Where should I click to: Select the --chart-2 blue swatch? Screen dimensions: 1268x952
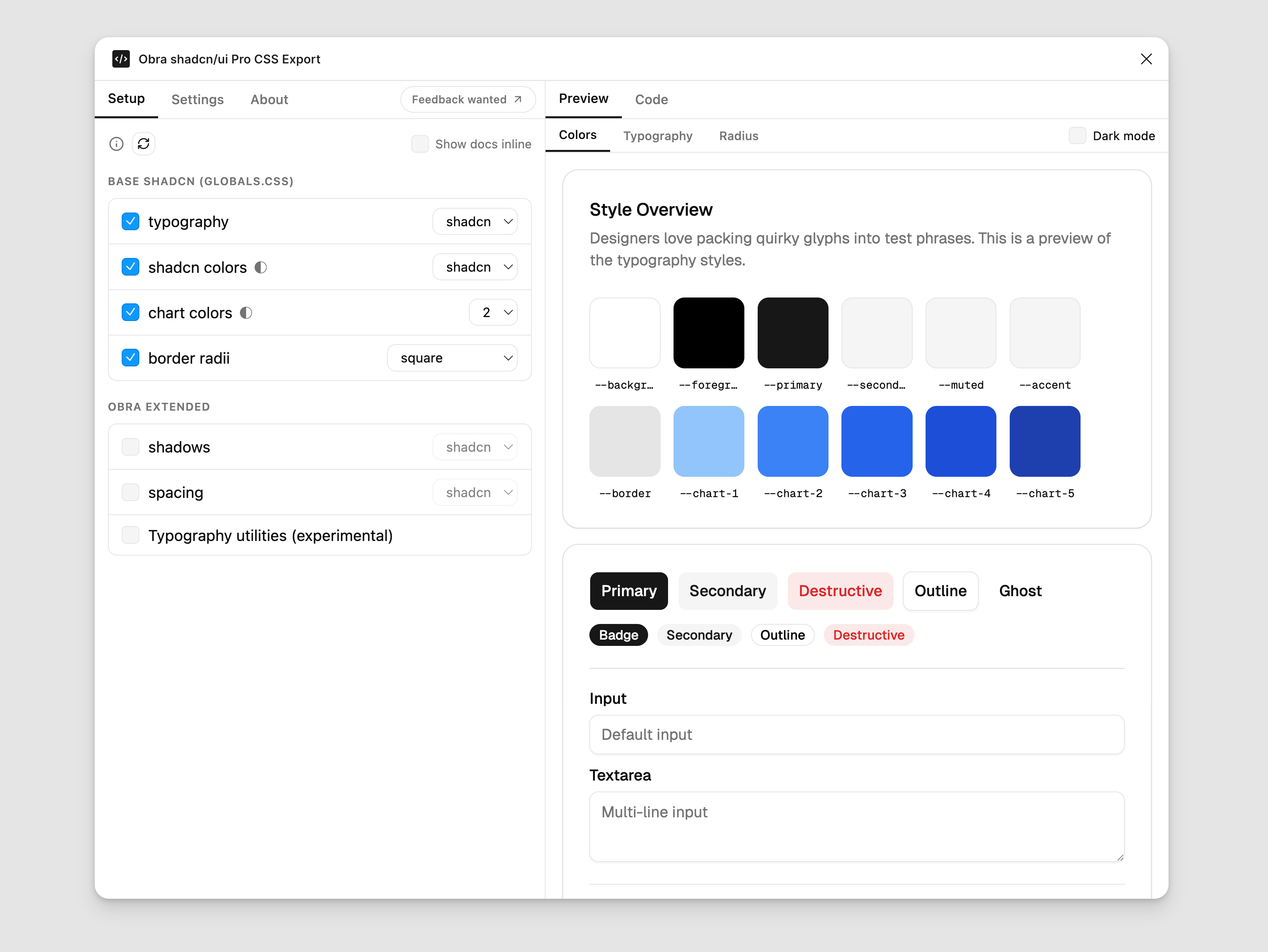tap(793, 441)
